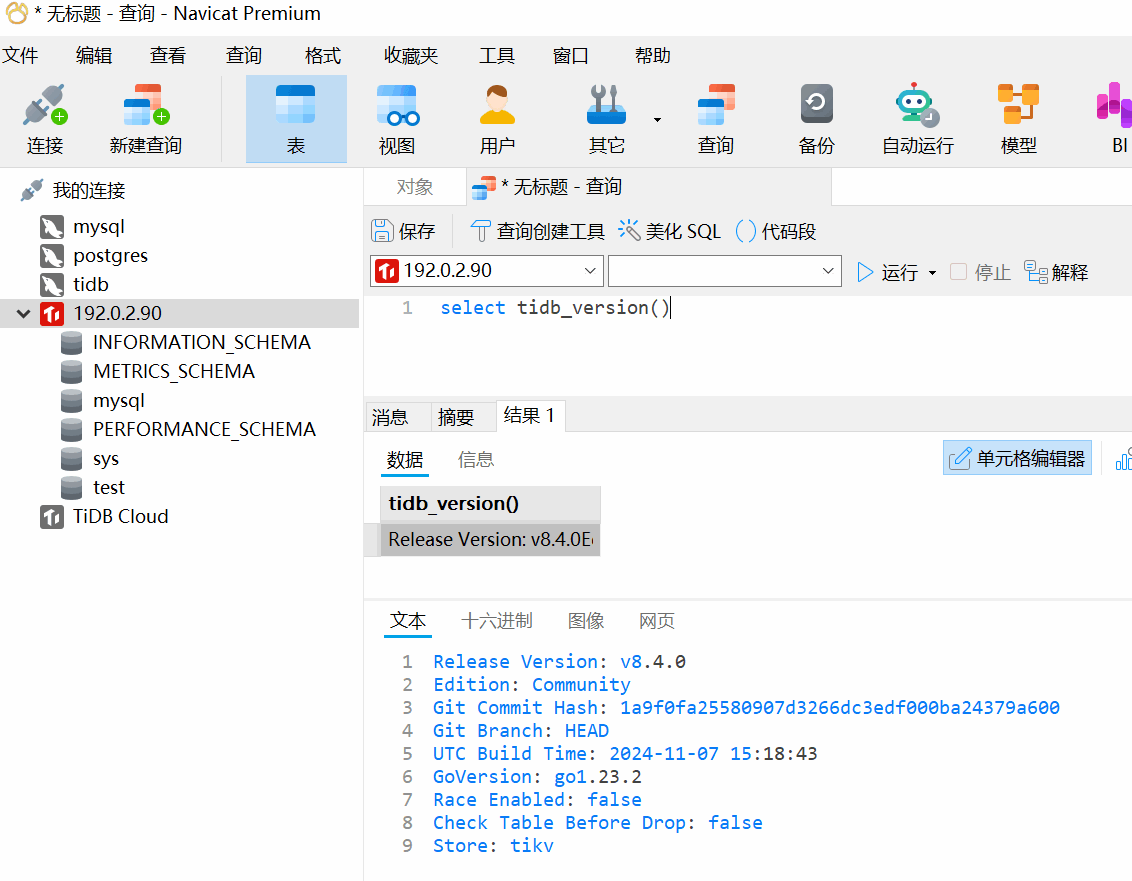Click Beautify SQL (美化 SQL)
This screenshot has width=1132, height=881.
tap(669, 231)
